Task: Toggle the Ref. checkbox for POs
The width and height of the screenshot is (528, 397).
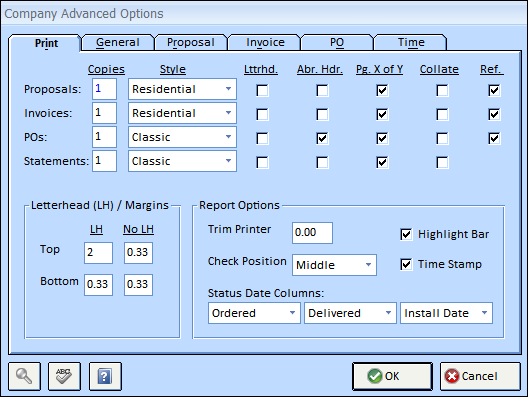Action: (x=494, y=138)
